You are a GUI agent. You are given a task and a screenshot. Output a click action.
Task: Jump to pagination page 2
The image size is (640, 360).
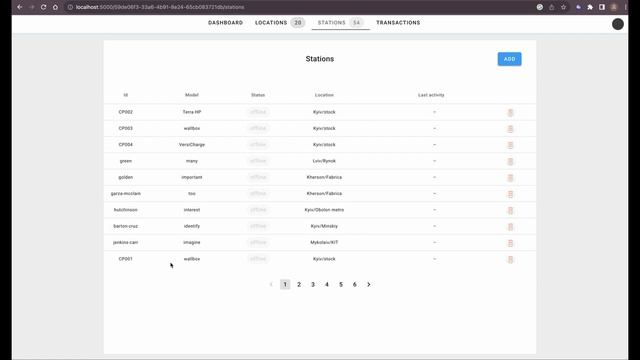[299, 284]
